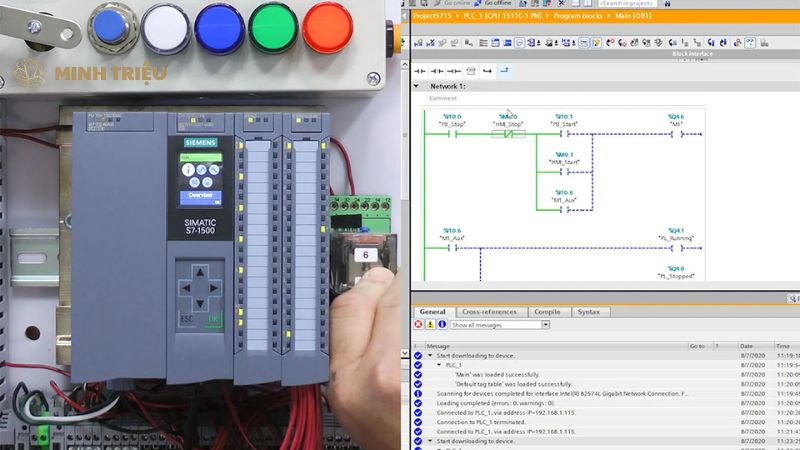Screen dimensions: 800x450
Task: Click the close branch icon in favorites
Action: point(504,71)
